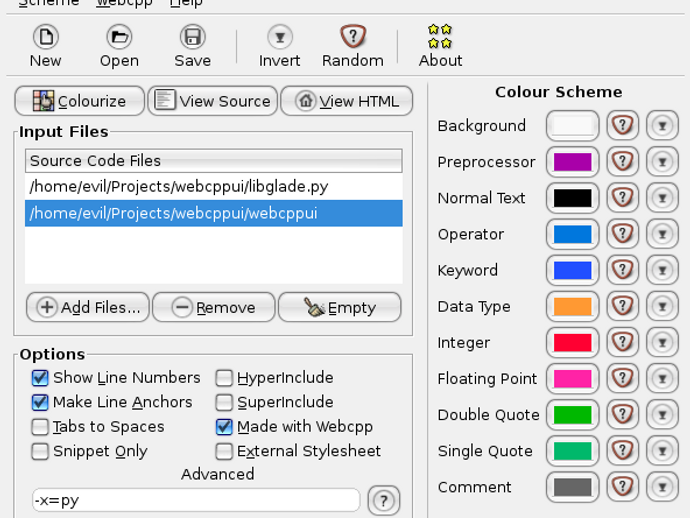The width and height of the screenshot is (690, 518).
Task: Invert the Keyword colour
Action: point(662,270)
